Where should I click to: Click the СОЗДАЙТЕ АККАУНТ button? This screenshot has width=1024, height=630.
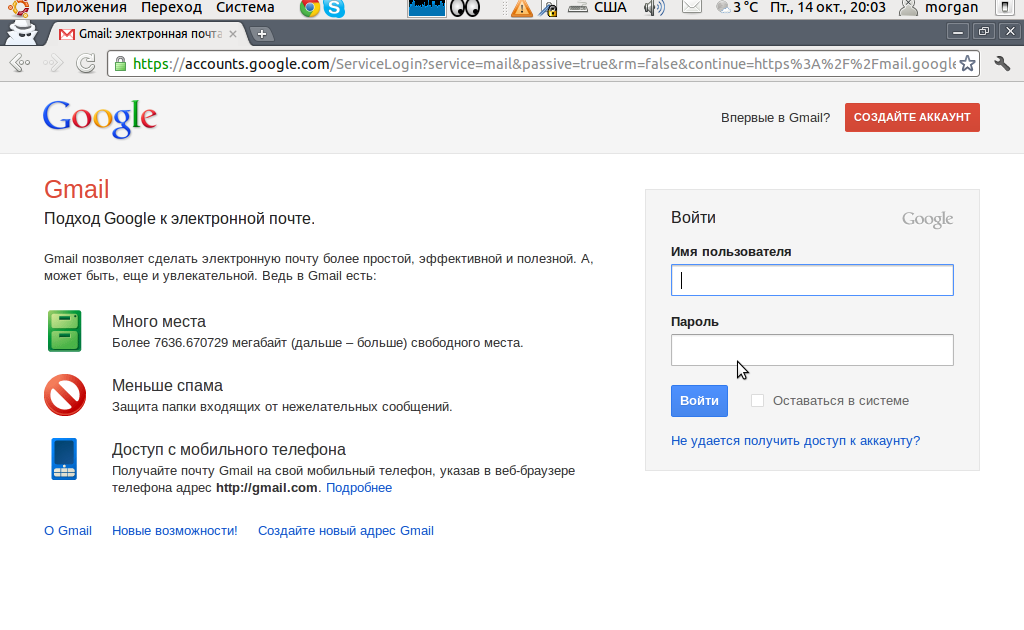point(912,118)
